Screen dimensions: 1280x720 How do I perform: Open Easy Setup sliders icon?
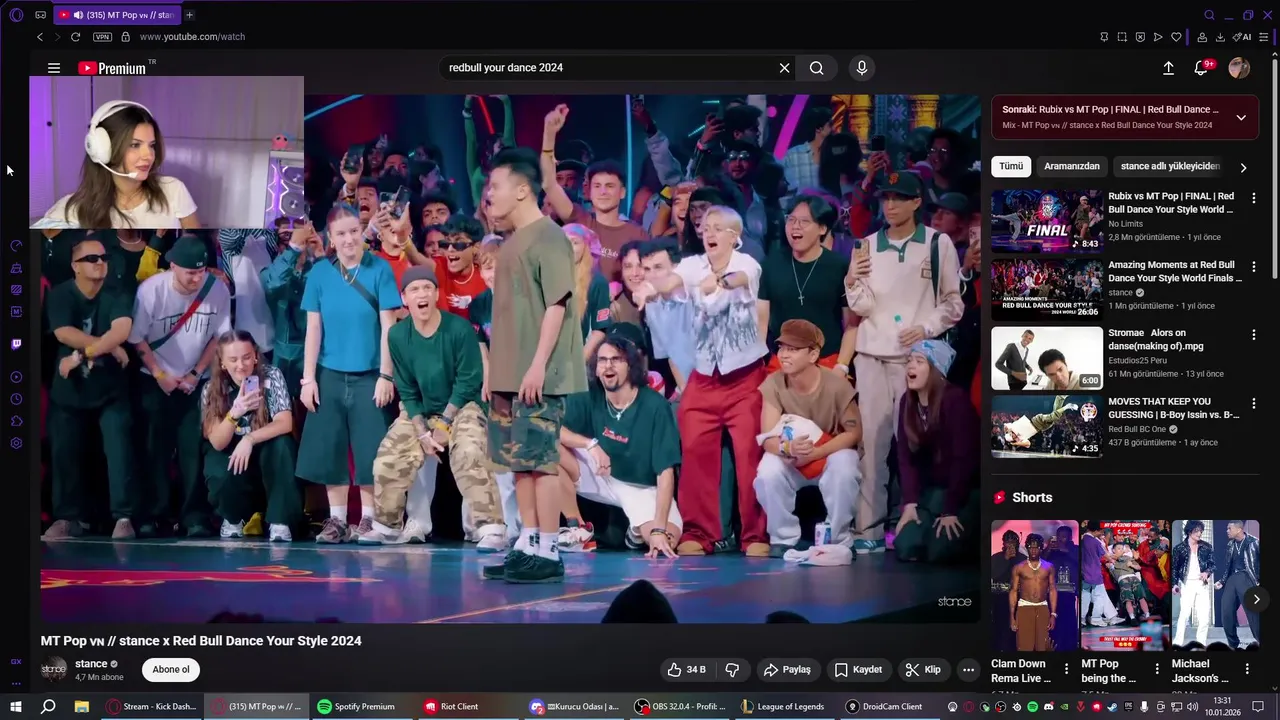click(1264, 37)
